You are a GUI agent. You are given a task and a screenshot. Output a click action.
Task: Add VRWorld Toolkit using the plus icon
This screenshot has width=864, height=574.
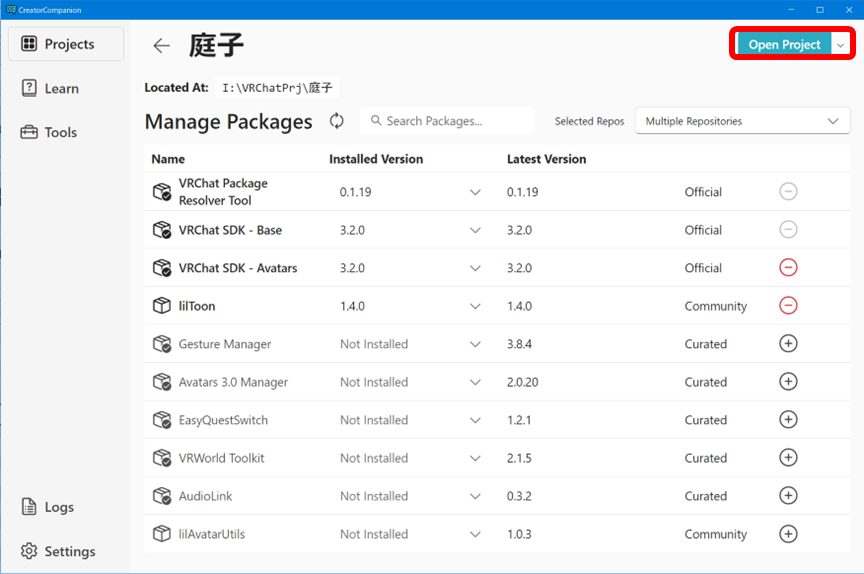(x=788, y=458)
